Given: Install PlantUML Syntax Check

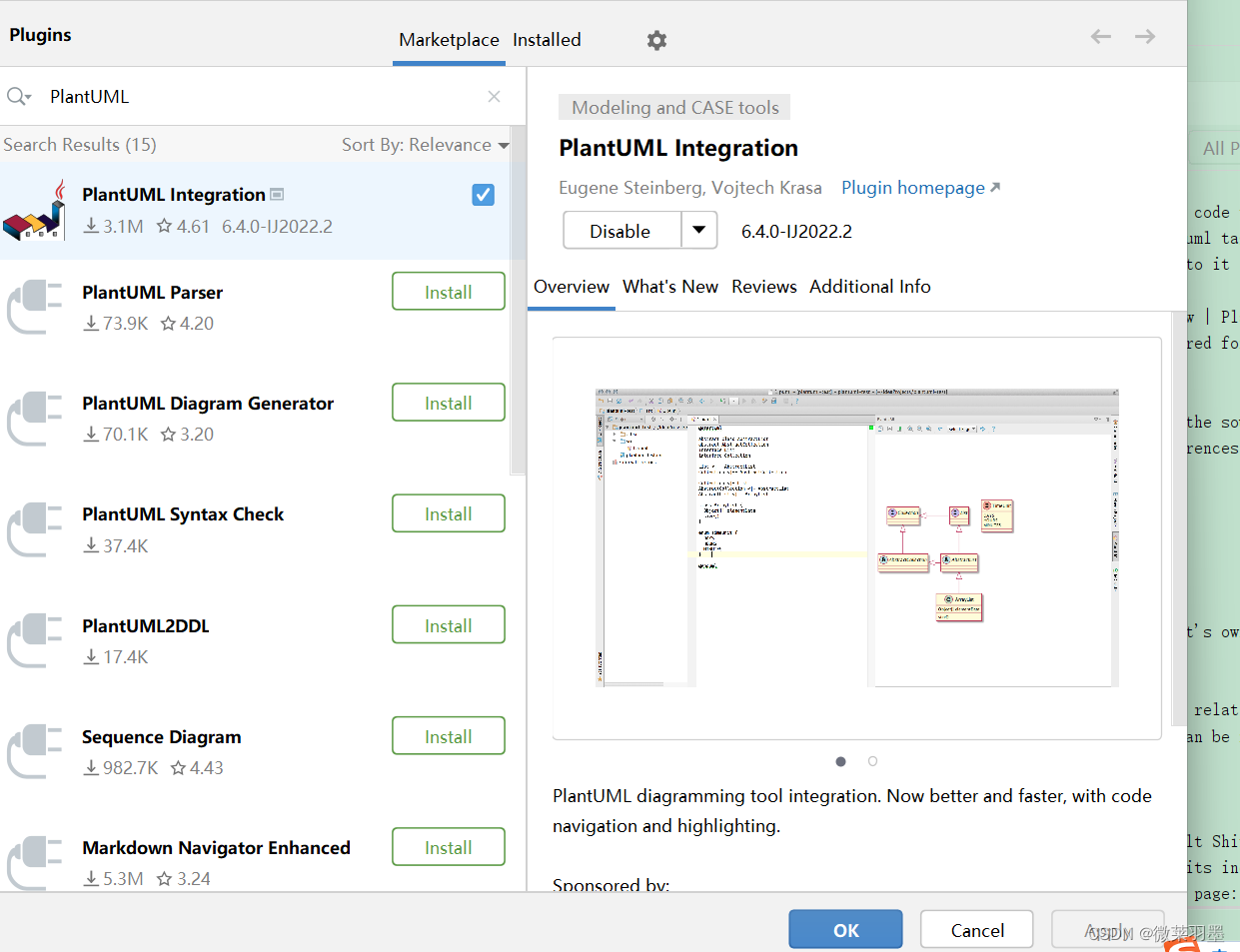Looking at the screenshot, I should coord(449,513).
